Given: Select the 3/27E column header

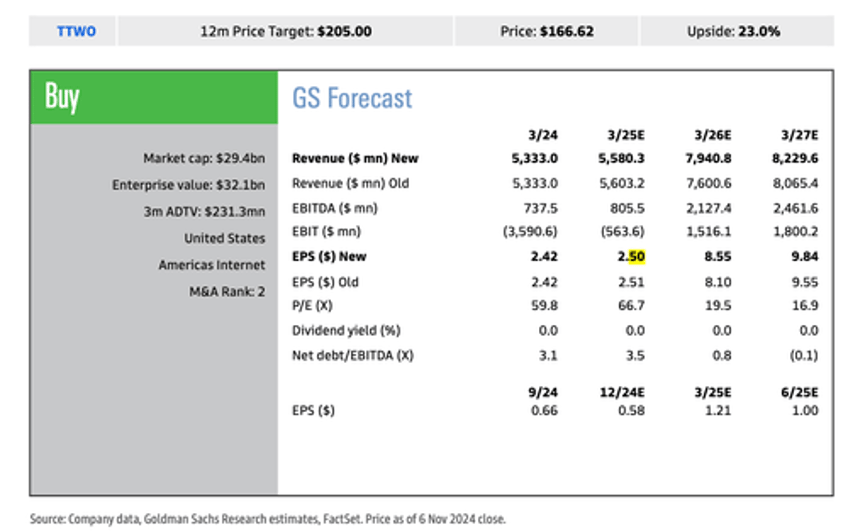Looking at the screenshot, I should click(x=801, y=135).
